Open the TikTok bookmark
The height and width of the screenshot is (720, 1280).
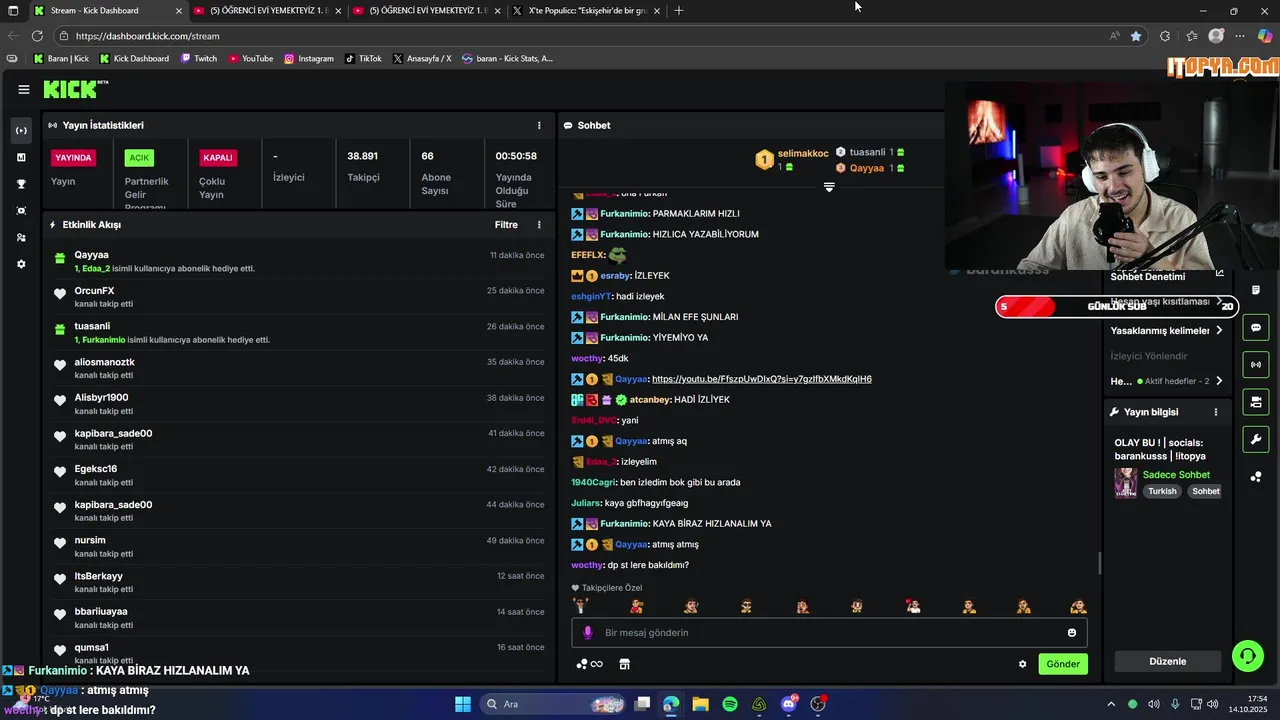[363, 59]
